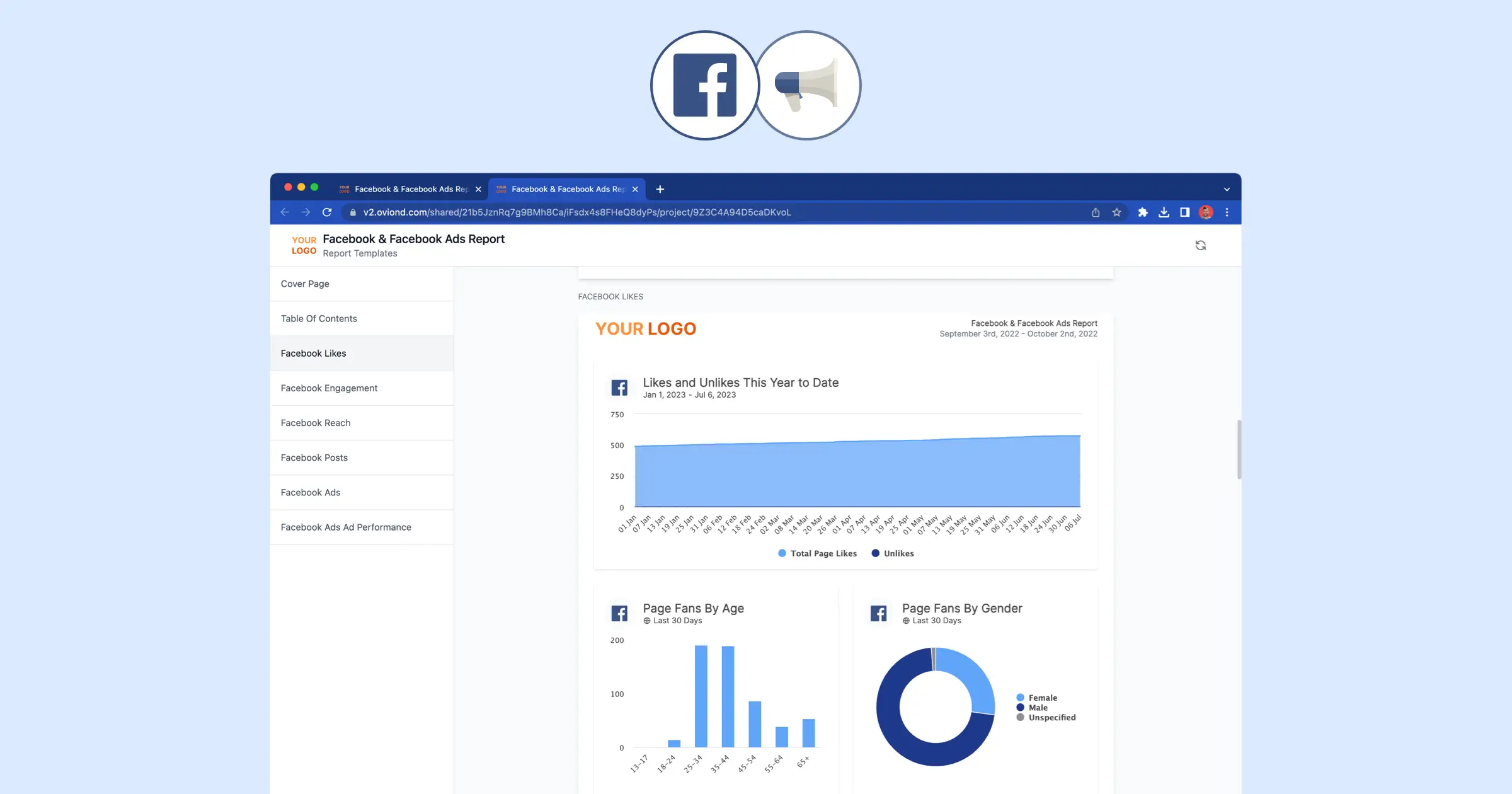Open the Cover Page section
This screenshot has height=794, width=1512.
[362, 284]
